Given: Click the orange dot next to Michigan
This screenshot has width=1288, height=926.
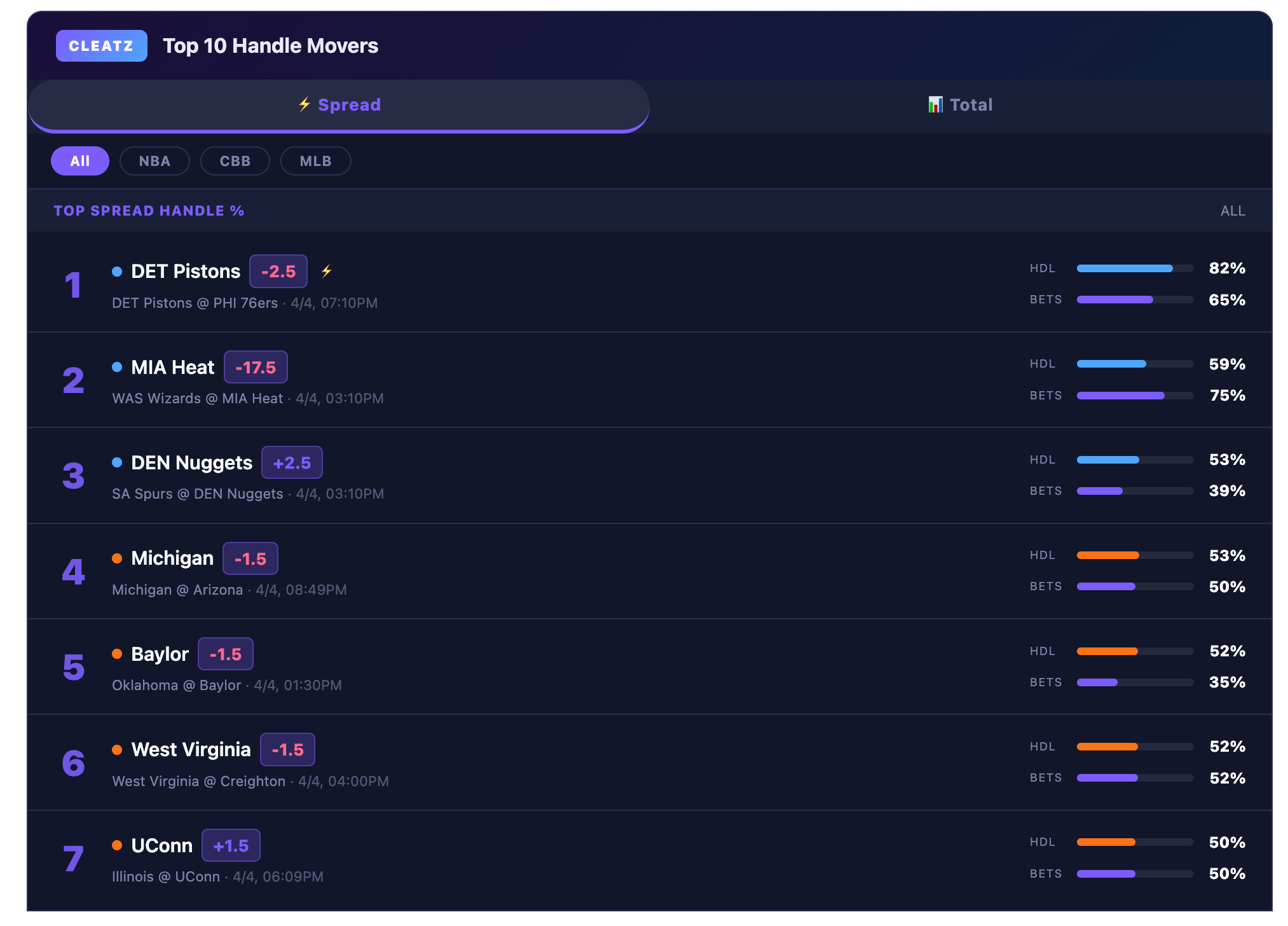Looking at the screenshot, I should point(117,558).
